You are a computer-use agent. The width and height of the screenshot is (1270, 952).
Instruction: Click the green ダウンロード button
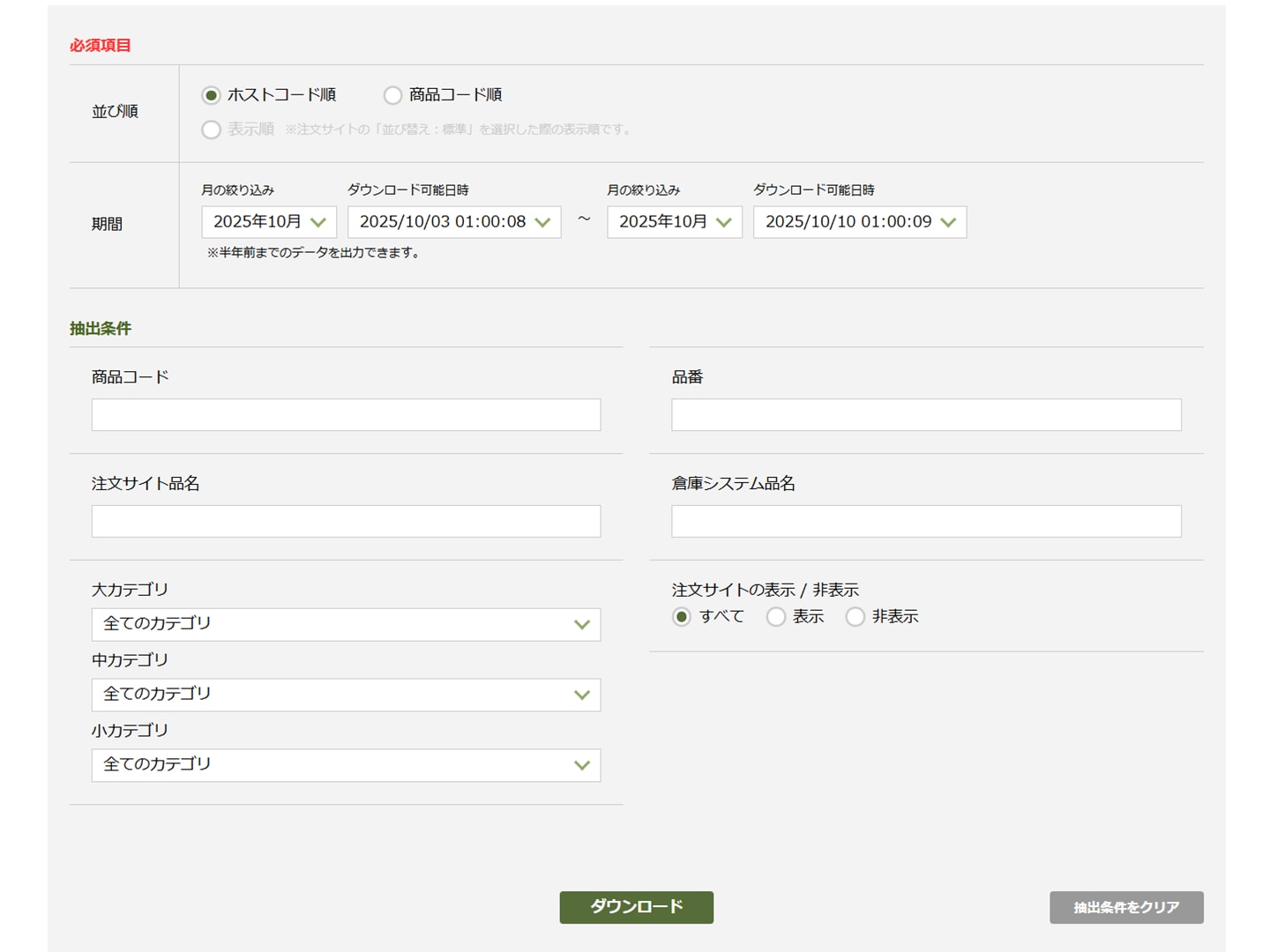tap(636, 907)
